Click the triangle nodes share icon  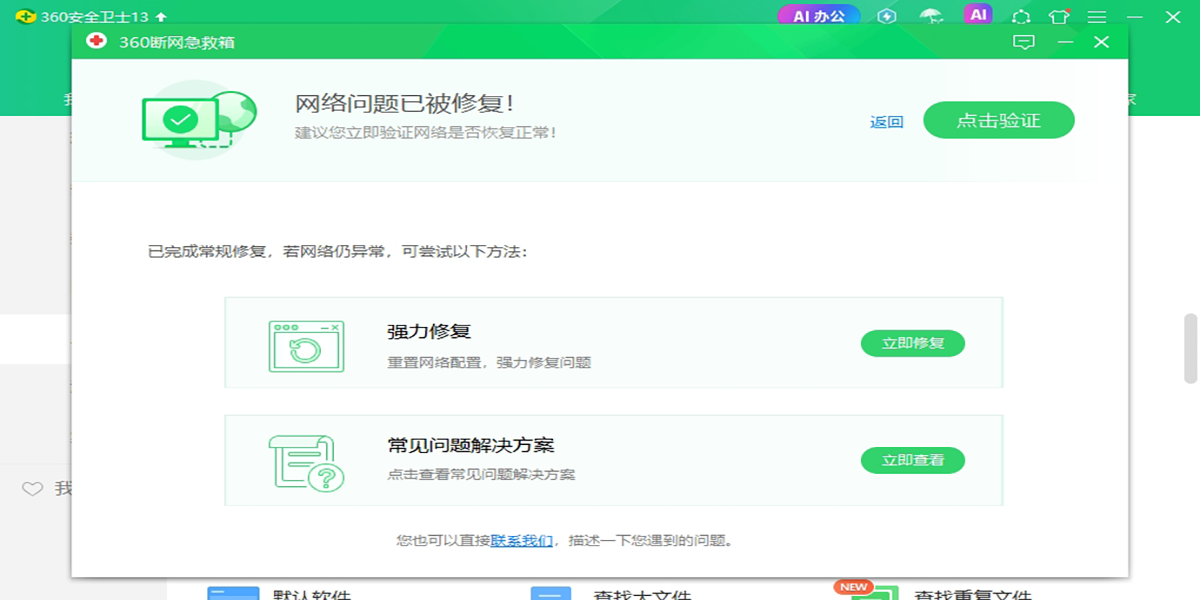coord(1021,17)
